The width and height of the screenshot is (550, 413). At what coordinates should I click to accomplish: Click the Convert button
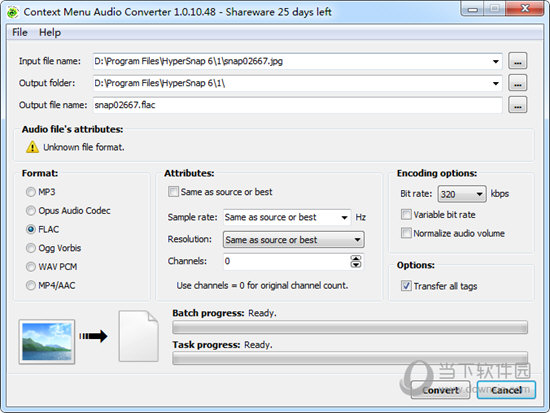[441, 390]
